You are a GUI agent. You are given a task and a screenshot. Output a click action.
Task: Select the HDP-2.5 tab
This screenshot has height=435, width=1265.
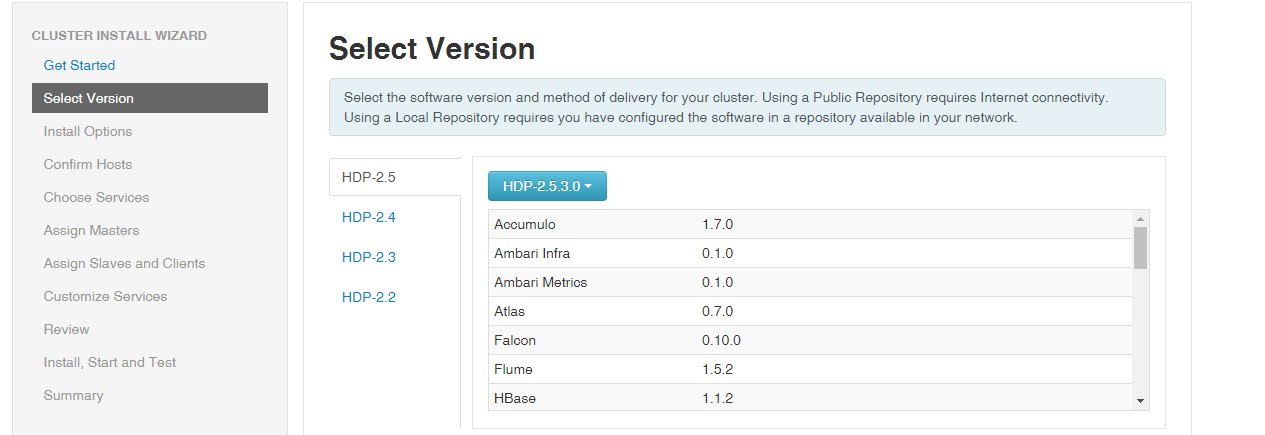[395, 177]
